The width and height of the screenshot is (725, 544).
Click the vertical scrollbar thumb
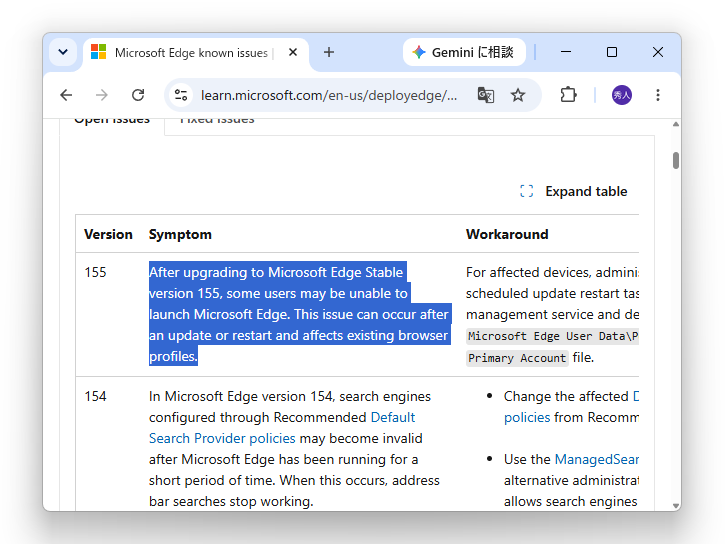pos(676,160)
